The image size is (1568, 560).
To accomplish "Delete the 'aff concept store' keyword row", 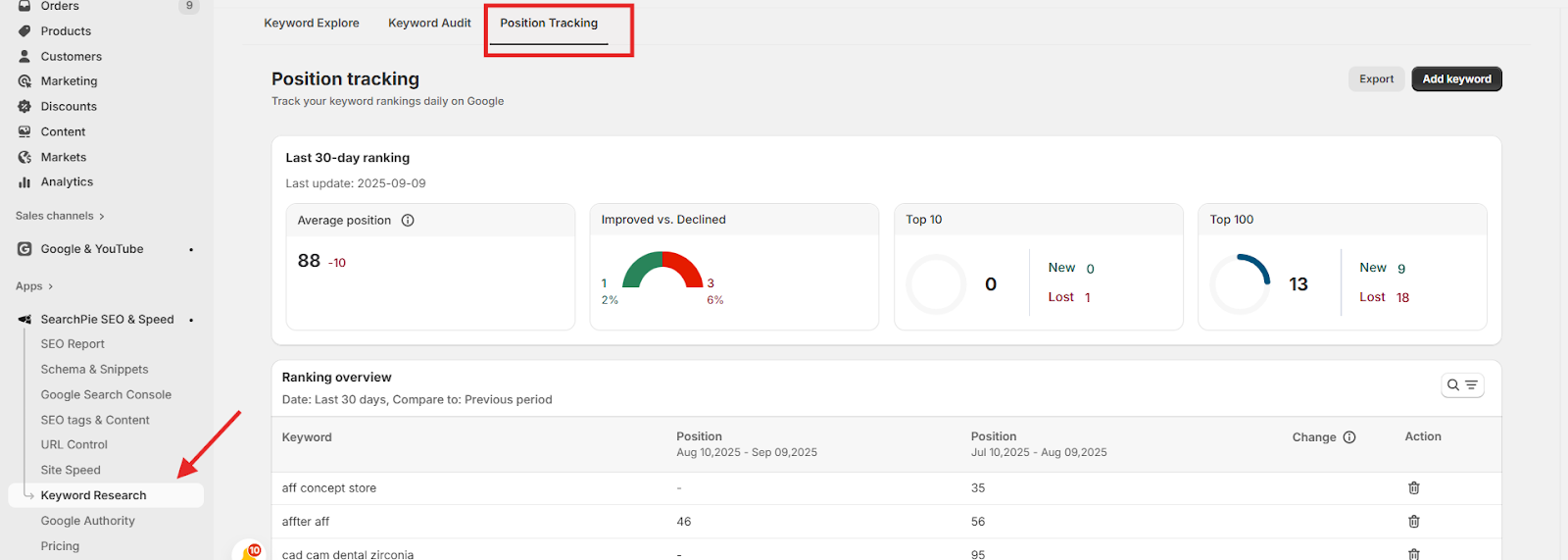I will coord(1413,488).
